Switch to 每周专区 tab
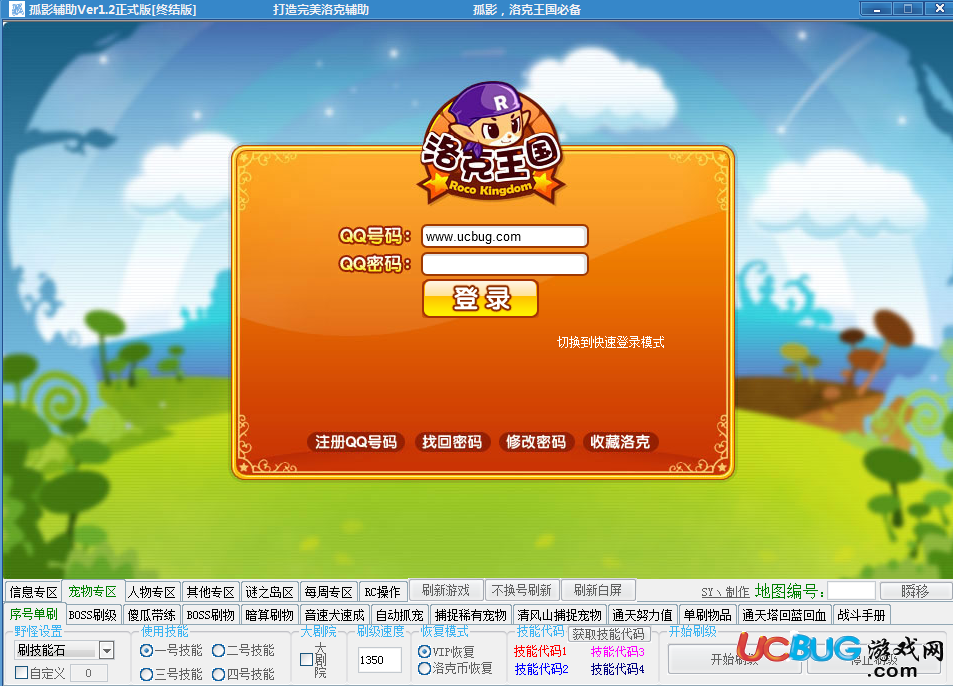 pyautogui.click(x=328, y=592)
